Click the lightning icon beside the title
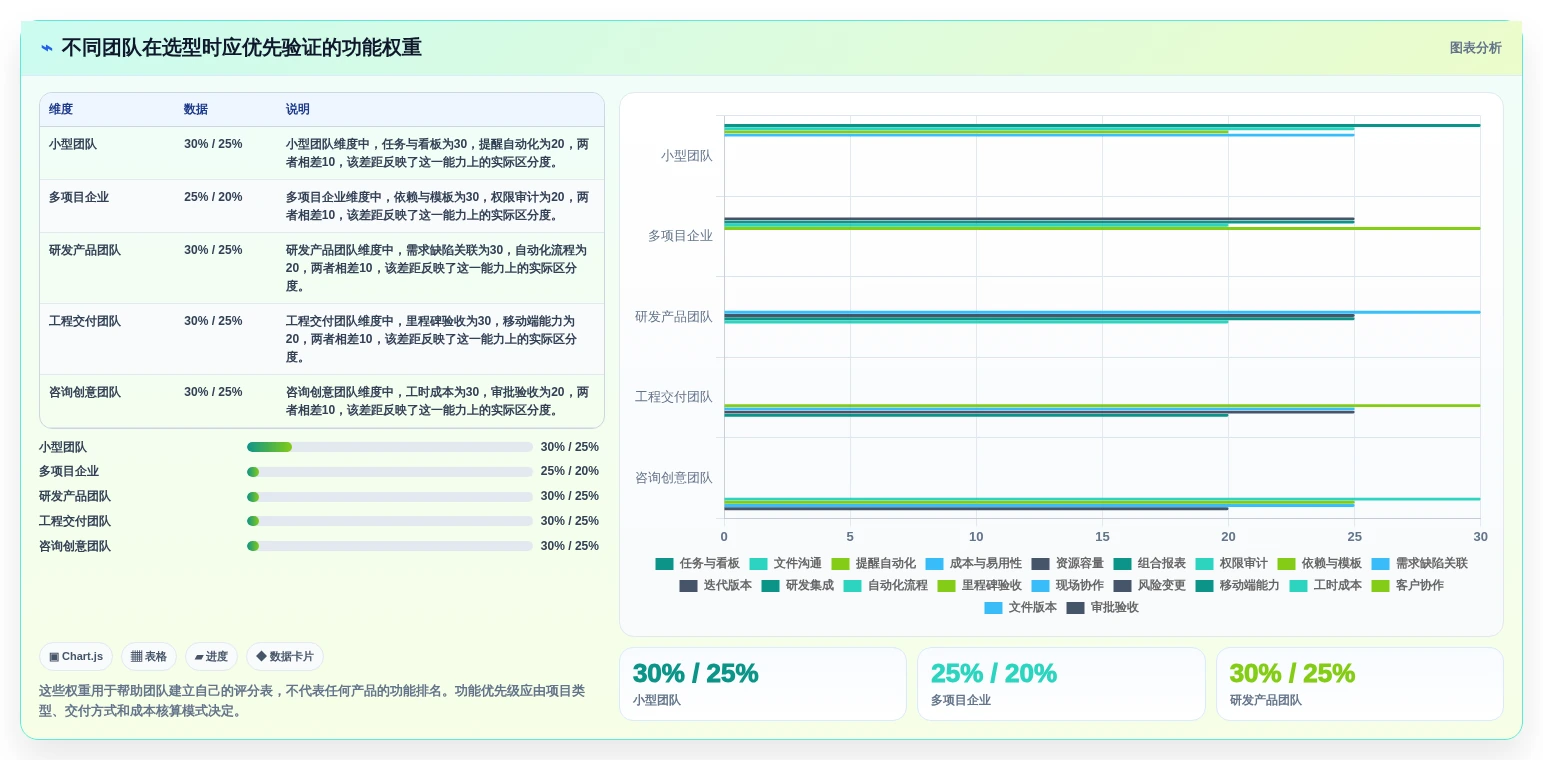Viewport: 1543px width, 760px height. [x=47, y=48]
